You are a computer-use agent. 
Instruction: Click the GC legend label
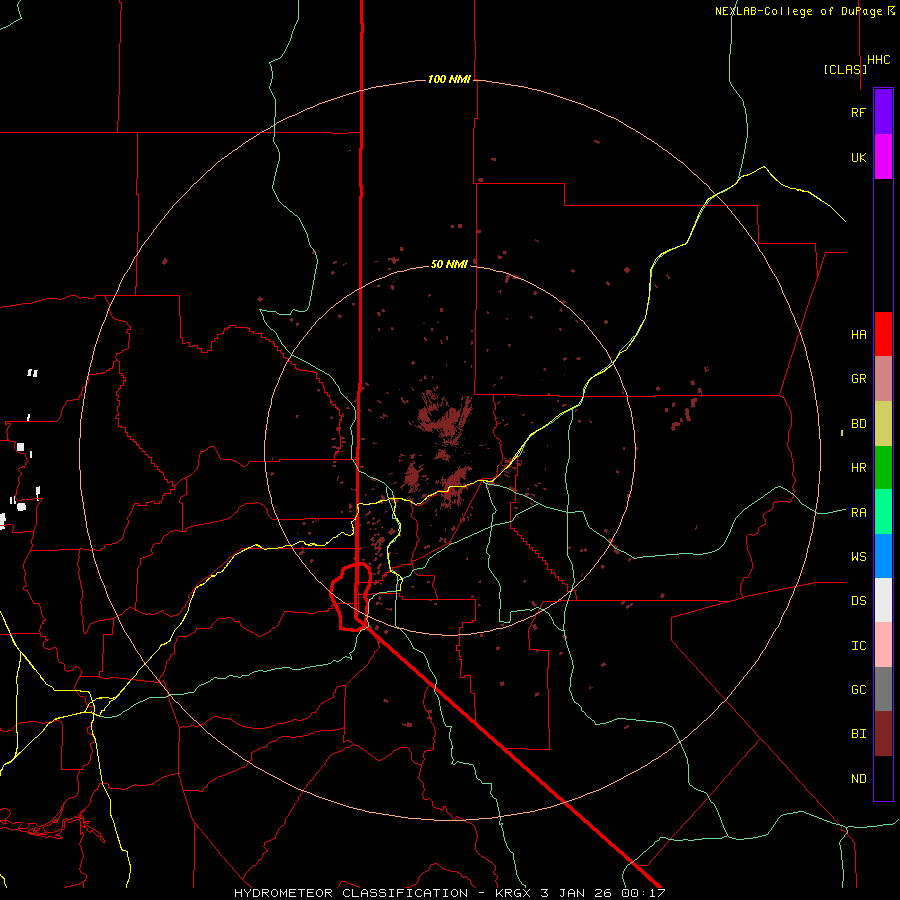859,690
